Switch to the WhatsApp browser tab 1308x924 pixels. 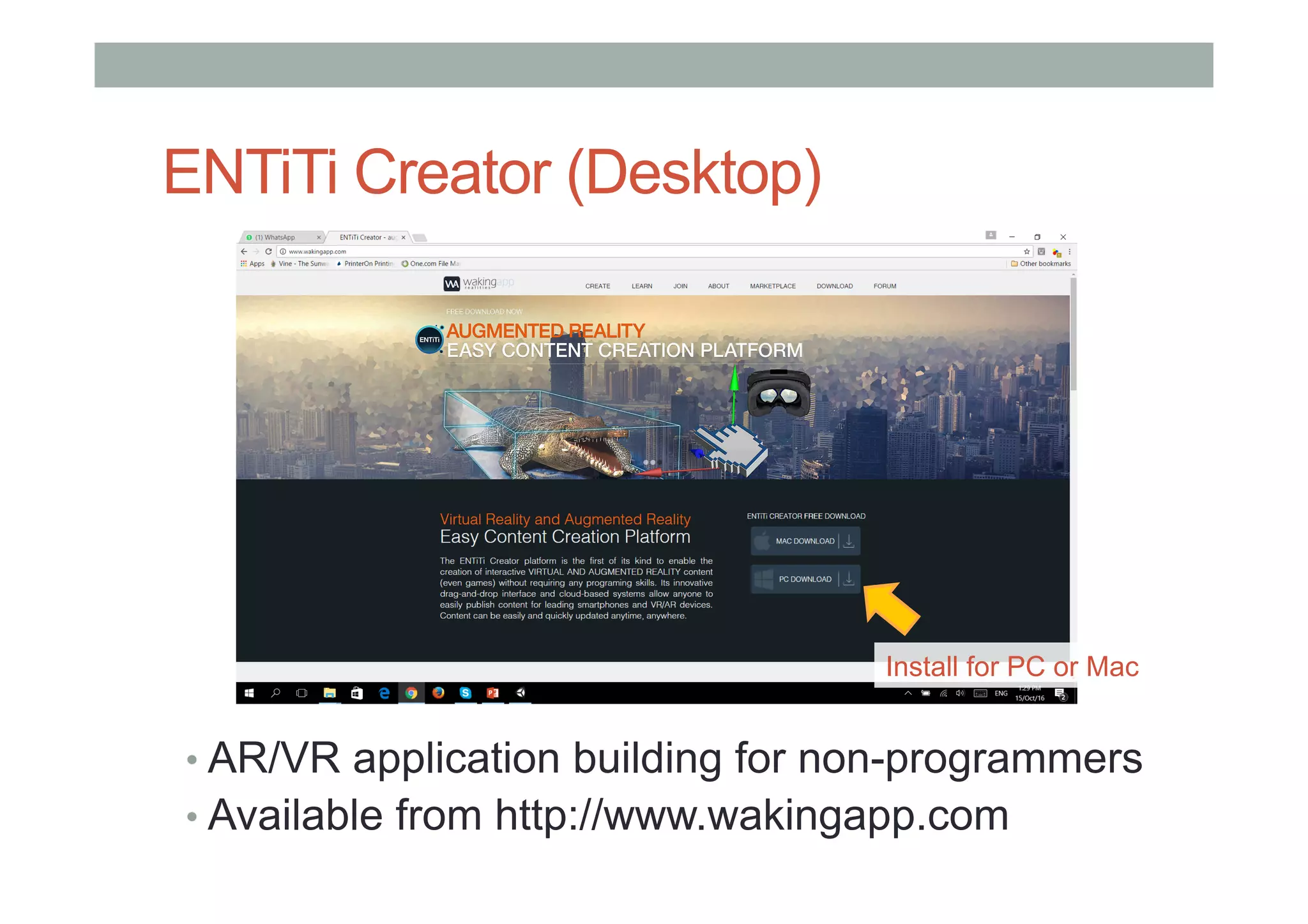[x=281, y=237]
